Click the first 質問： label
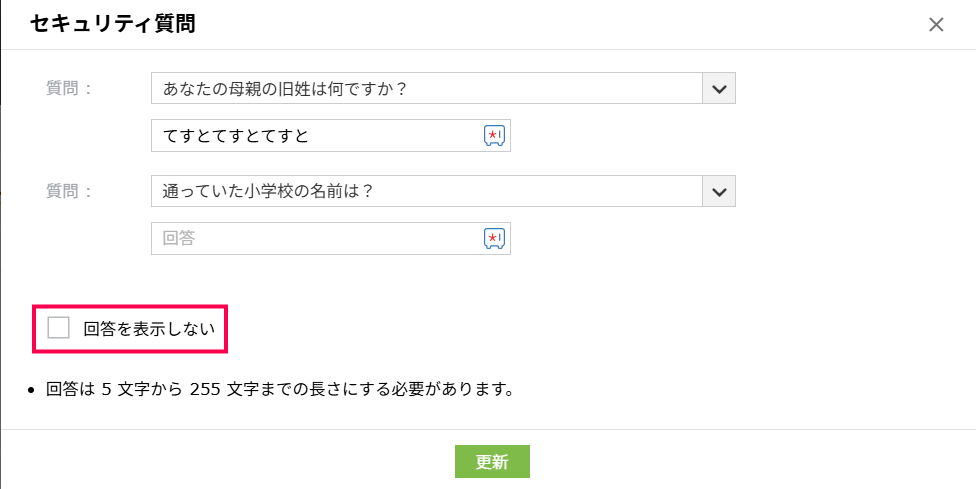 coord(70,88)
